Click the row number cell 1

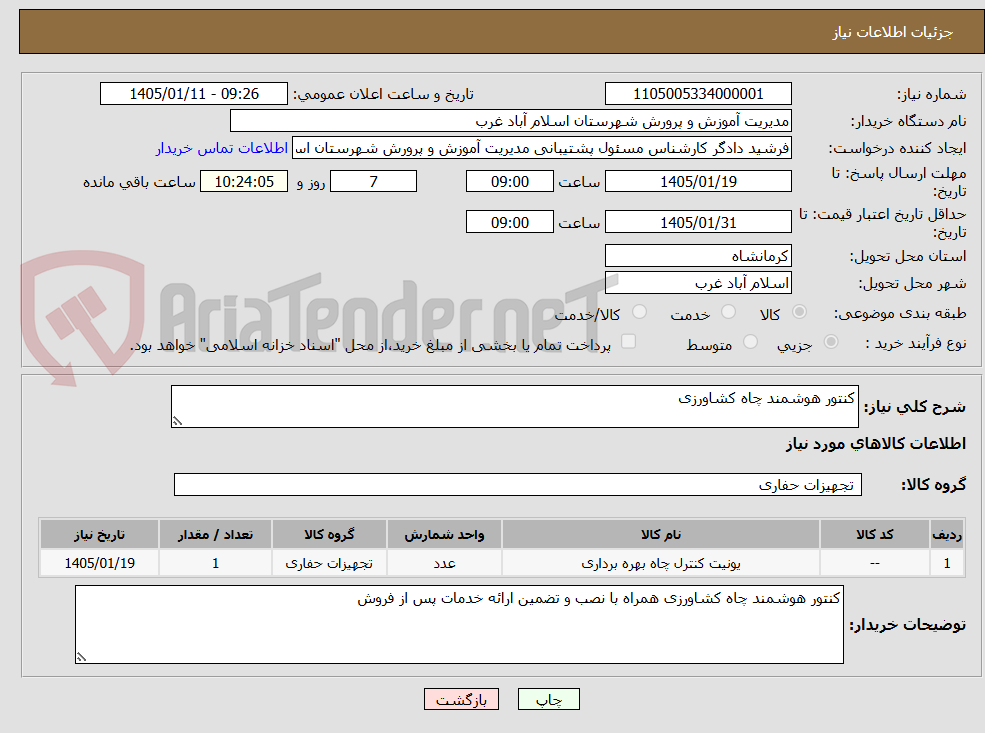click(947, 563)
